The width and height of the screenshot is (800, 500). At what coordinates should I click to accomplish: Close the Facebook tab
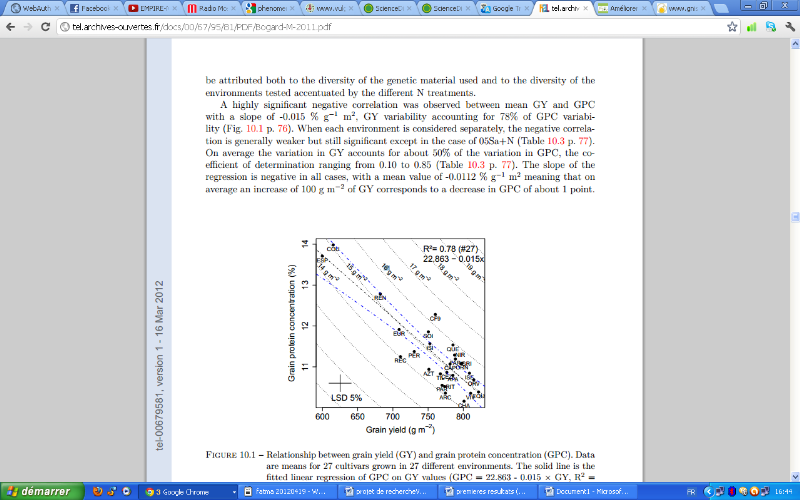click(x=116, y=8)
